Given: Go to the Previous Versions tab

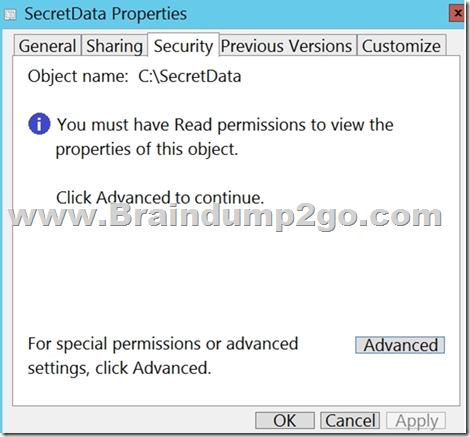Looking at the screenshot, I should (287, 46).
